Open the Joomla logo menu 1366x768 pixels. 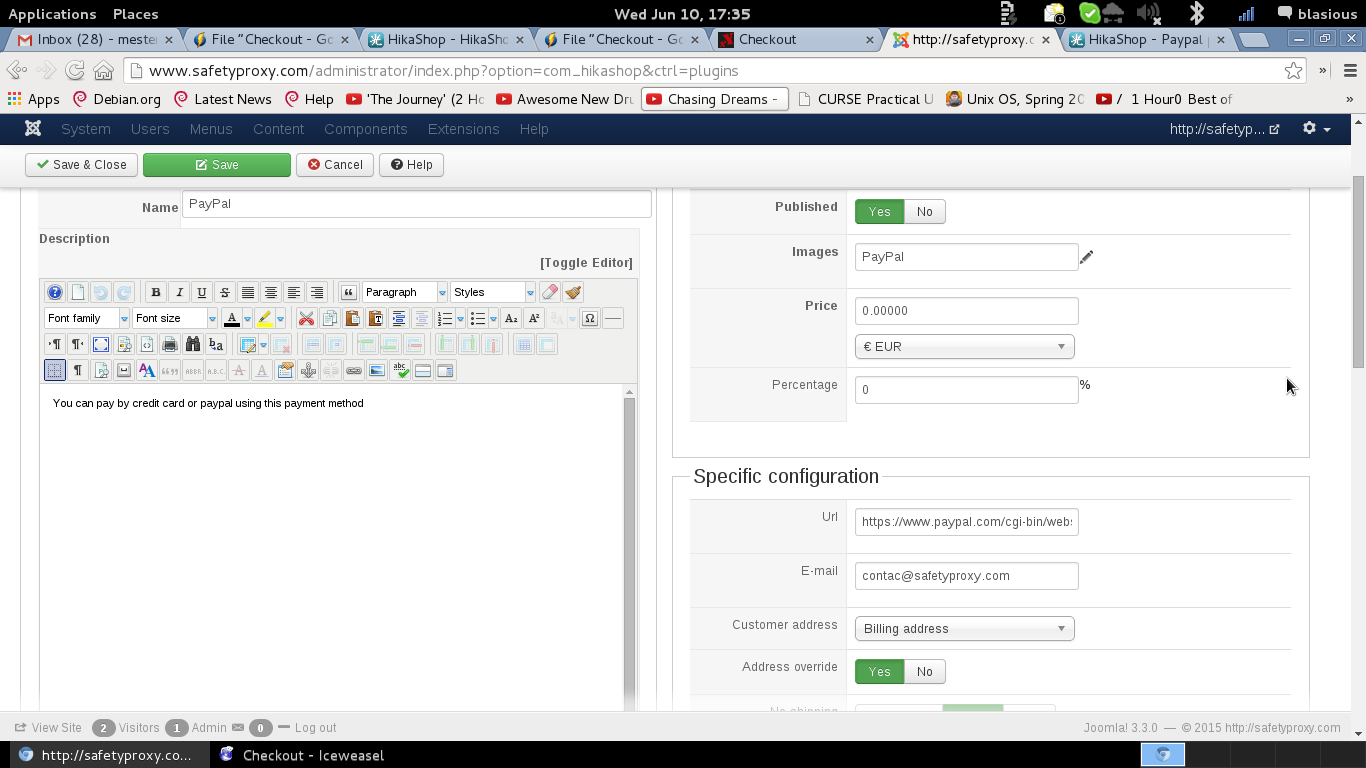click(x=33, y=129)
